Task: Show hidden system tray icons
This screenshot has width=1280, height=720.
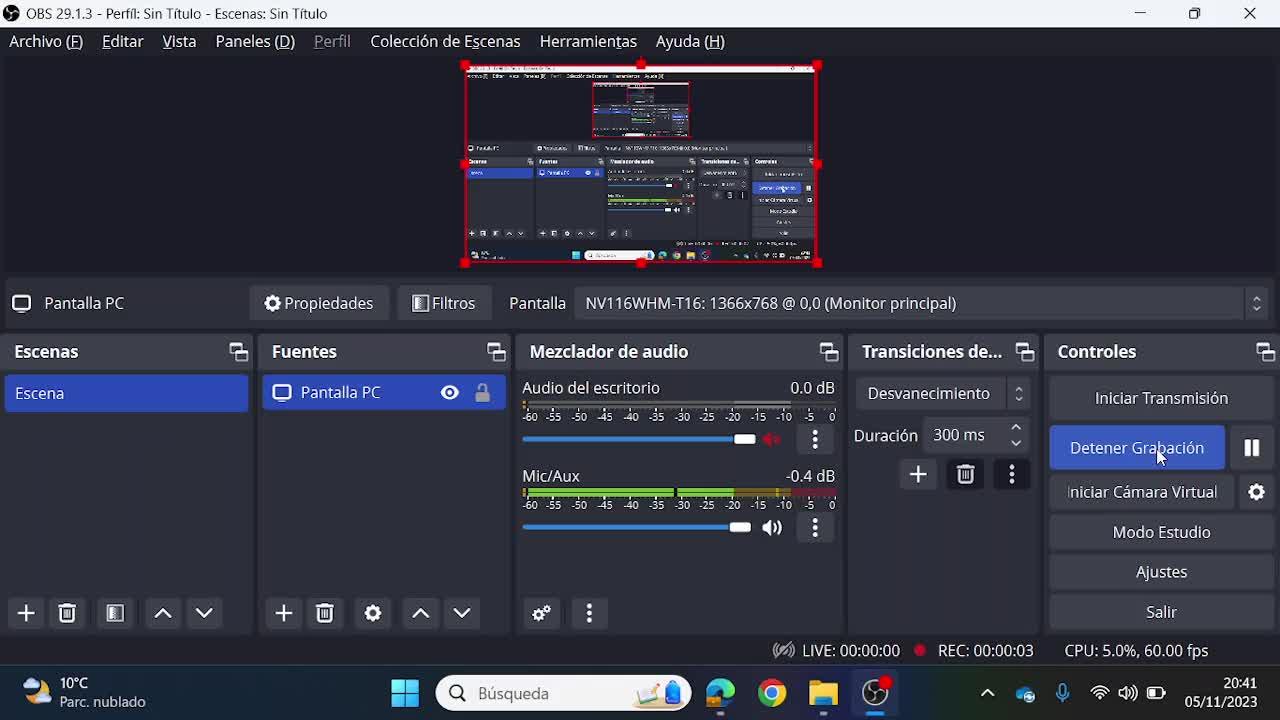Action: (987, 693)
